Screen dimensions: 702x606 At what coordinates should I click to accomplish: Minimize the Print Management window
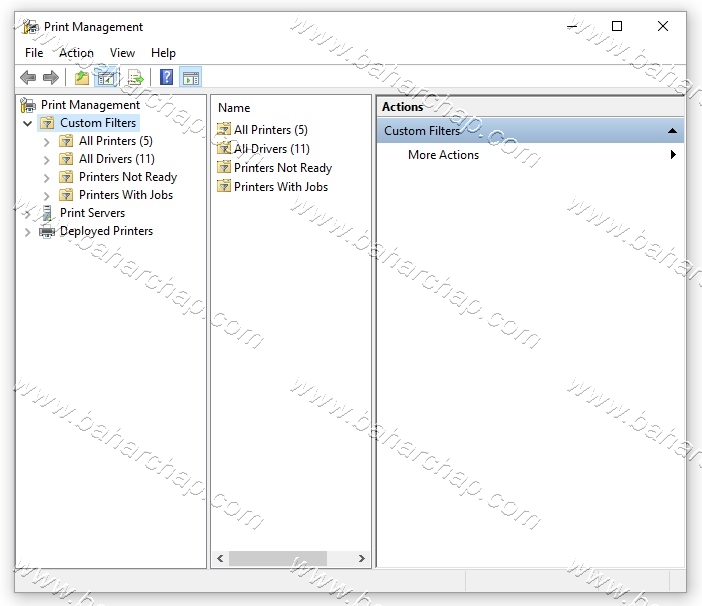point(572,26)
